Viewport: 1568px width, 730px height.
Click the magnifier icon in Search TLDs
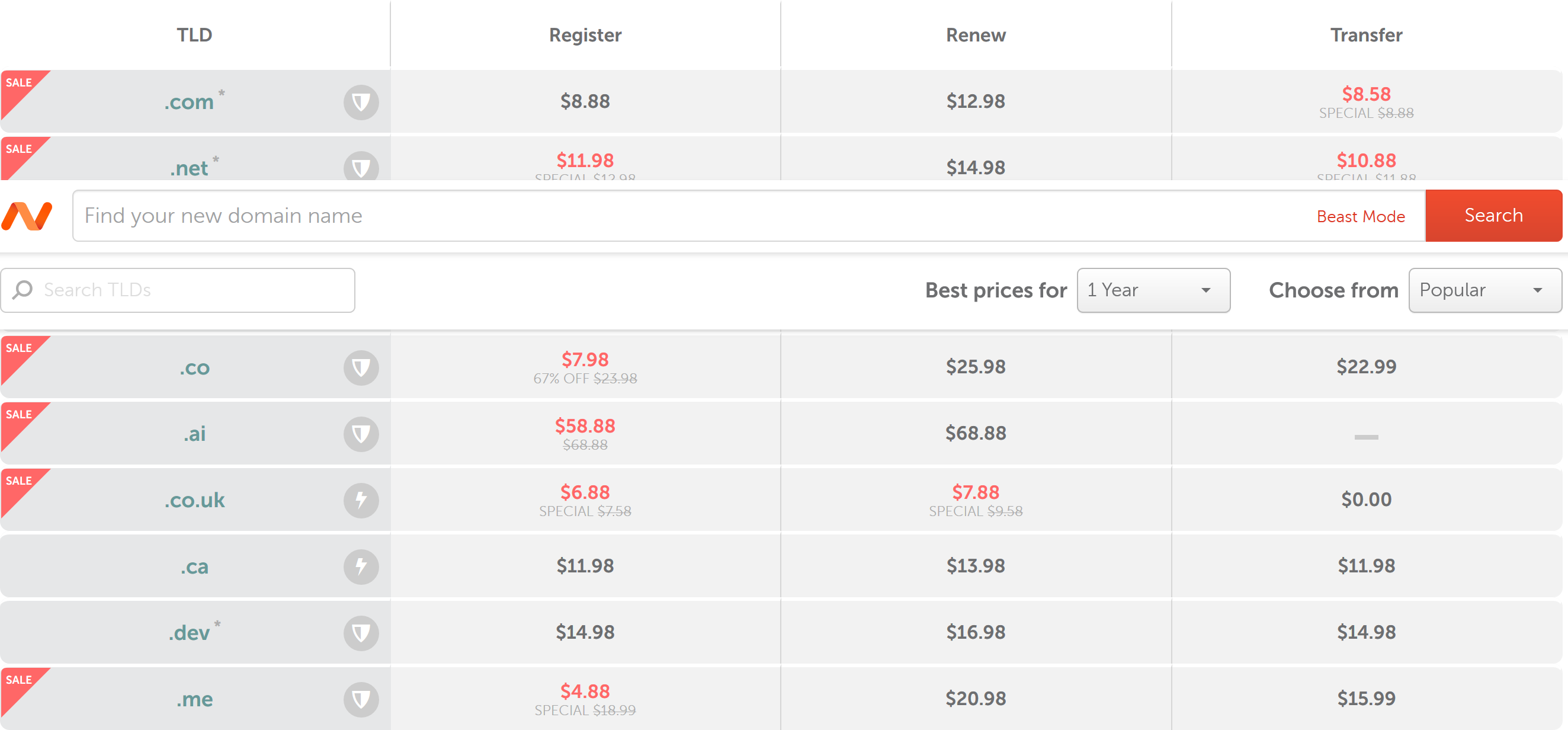pos(23,290)
